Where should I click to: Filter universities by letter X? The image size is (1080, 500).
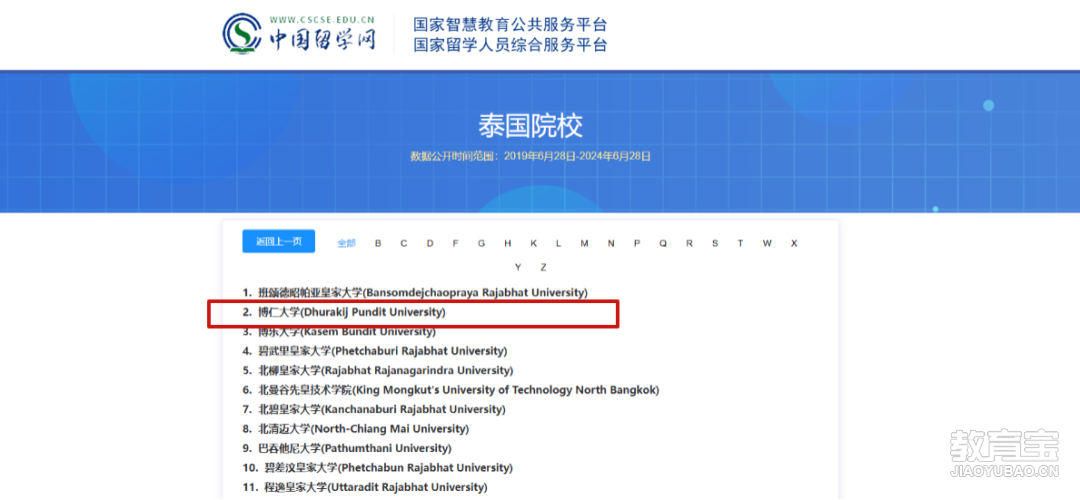click(793, 243)
